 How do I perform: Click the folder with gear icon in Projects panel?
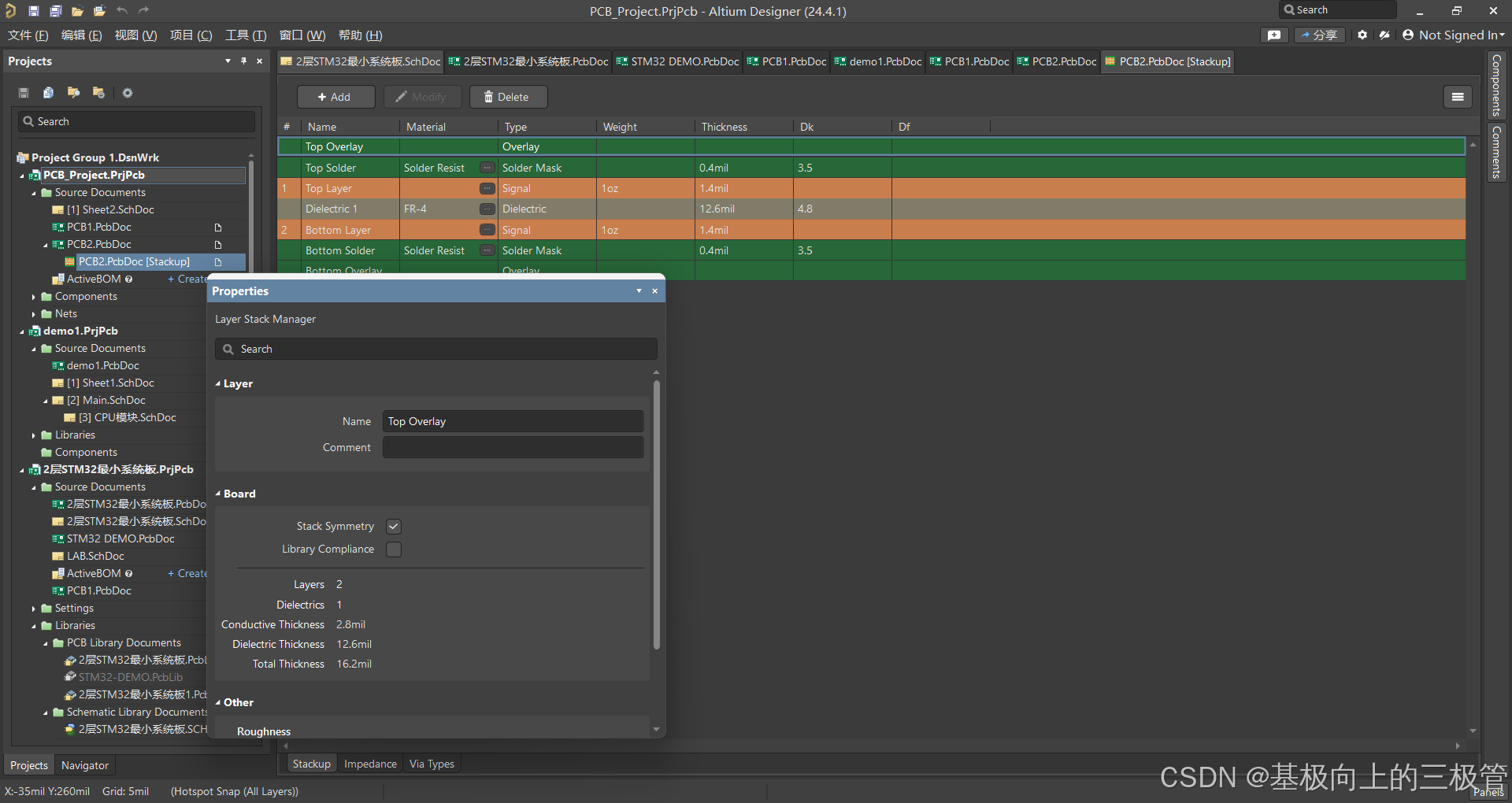click(x=98, y=93)
